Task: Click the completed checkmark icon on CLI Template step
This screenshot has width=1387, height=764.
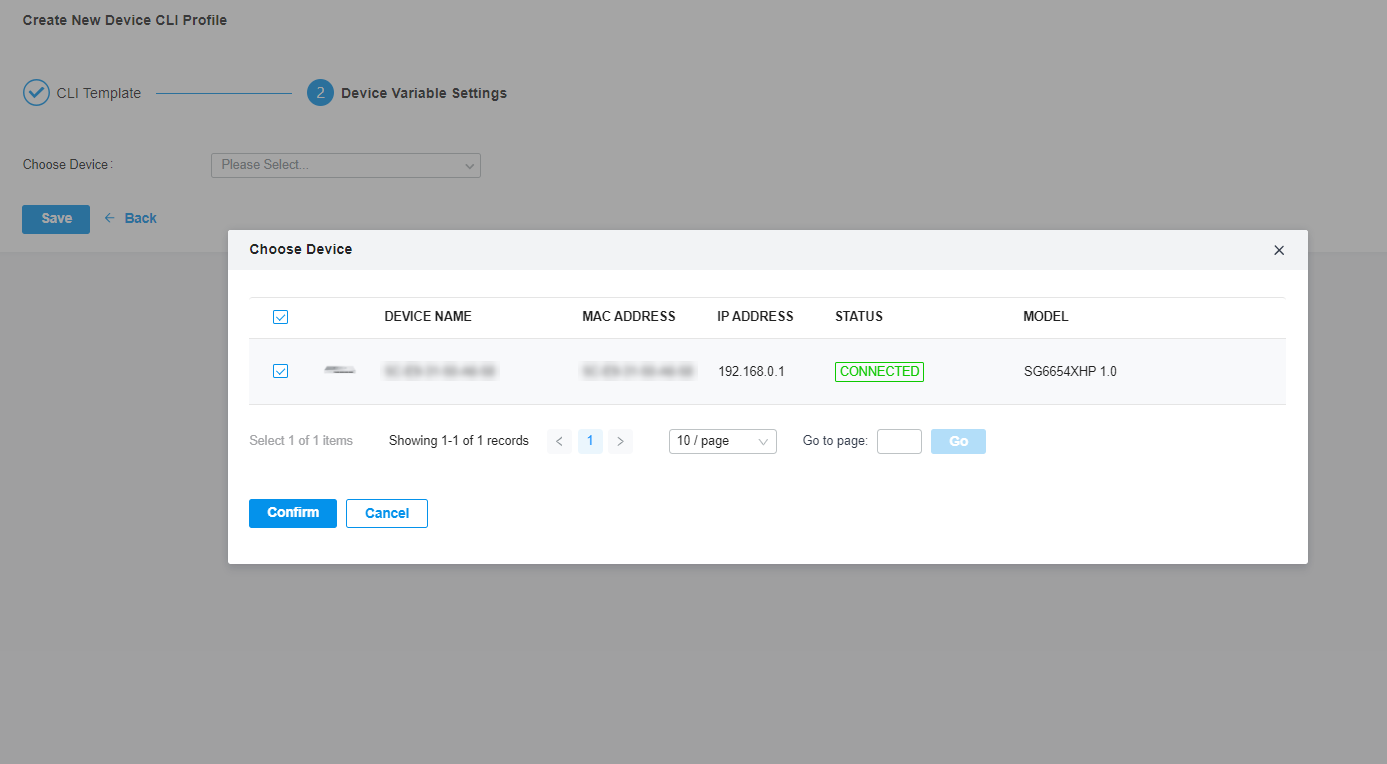Action: (36, 92)
